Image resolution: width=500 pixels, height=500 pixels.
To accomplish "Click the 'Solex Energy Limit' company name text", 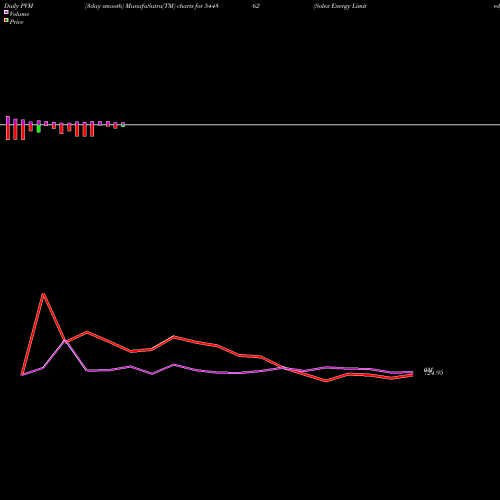I will point(340,6).
